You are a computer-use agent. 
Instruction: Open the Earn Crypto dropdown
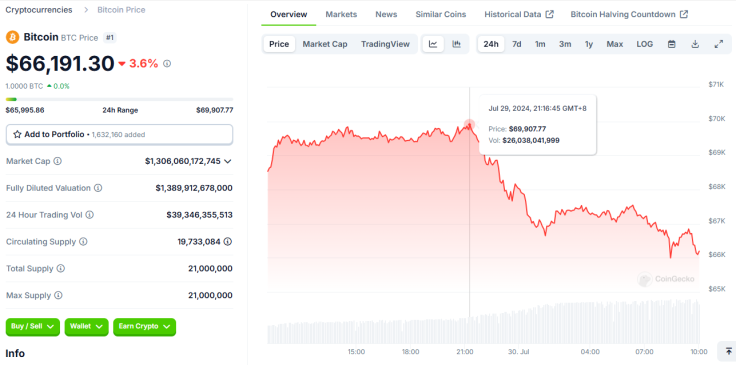point(145,327)
